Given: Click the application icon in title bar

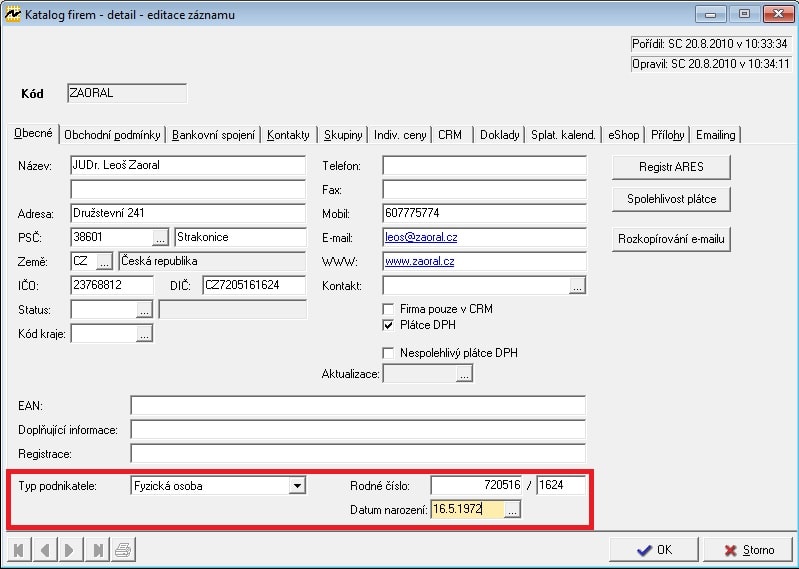Looking at the screenshot, I should click(x=12, y=14).
